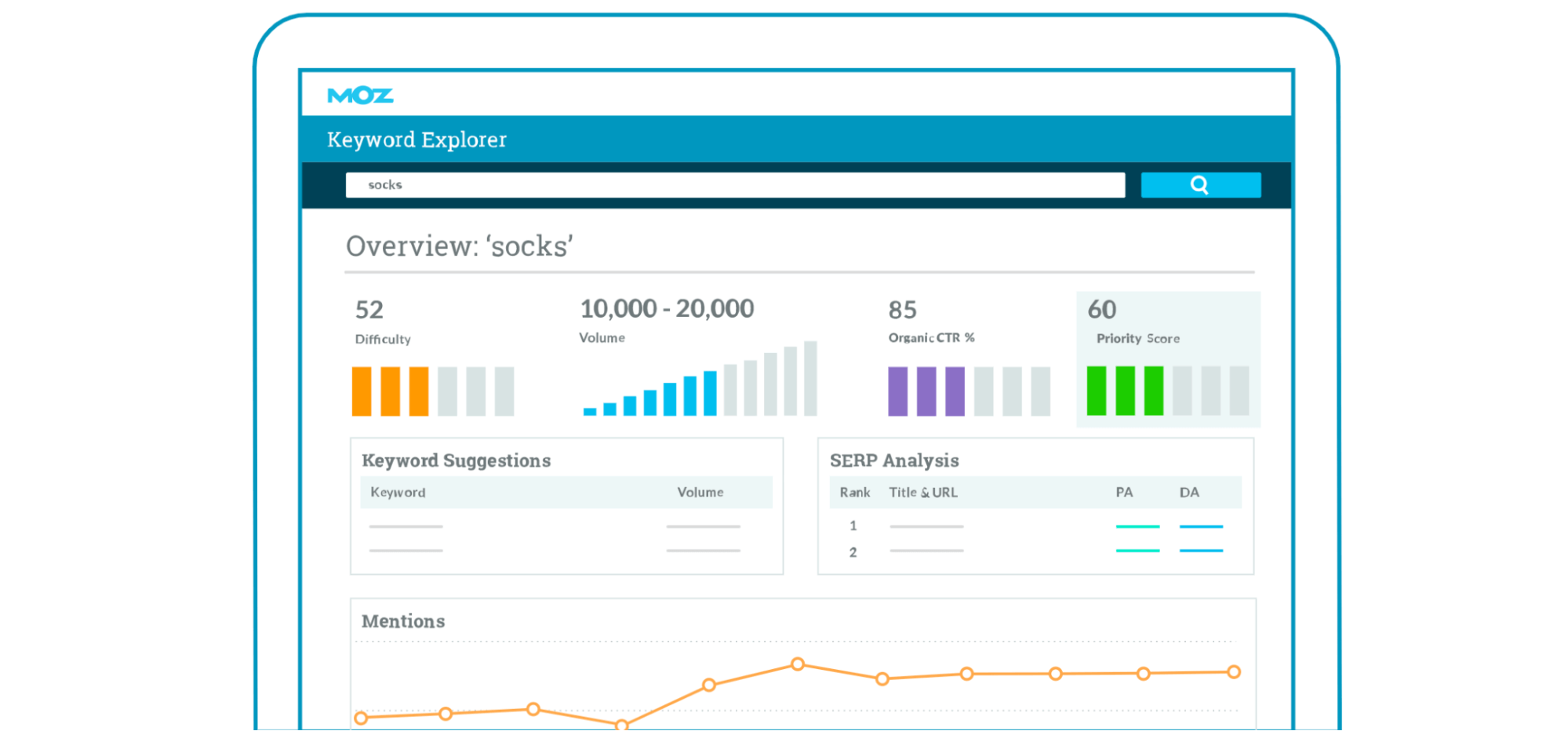Click the PA column header
This screenshot has height=731, width=1568.
(1124, 493)
